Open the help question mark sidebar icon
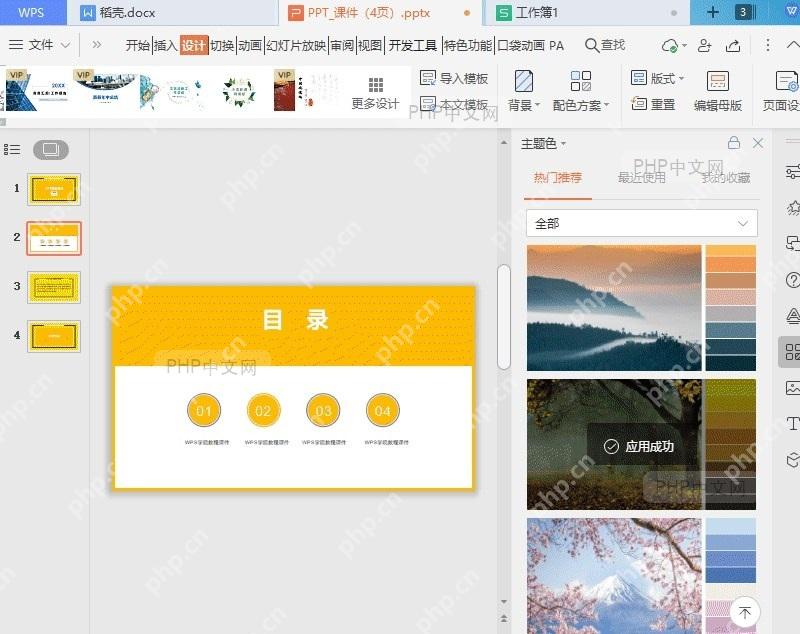 (x=792, y=280)
